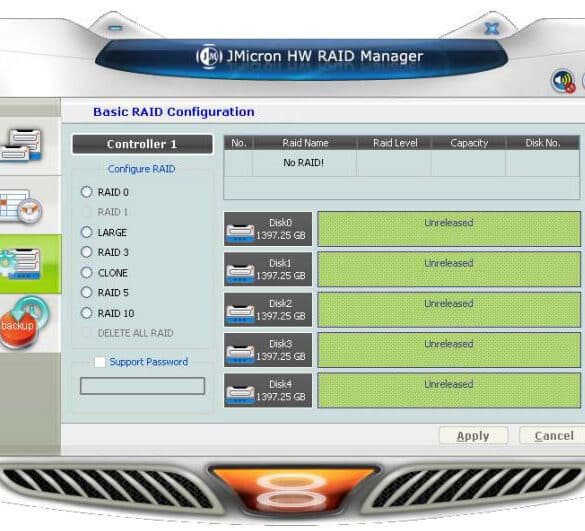This screenshot has height=531, width=585.
Task: Select the Disk0 Unreleased green bar
Action: [x=449, y=229]
